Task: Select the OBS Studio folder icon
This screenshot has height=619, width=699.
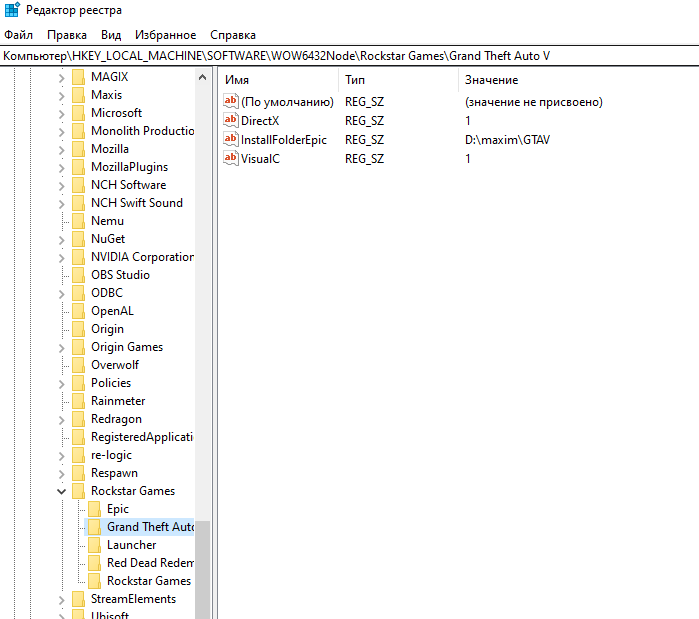Action: 78,275
